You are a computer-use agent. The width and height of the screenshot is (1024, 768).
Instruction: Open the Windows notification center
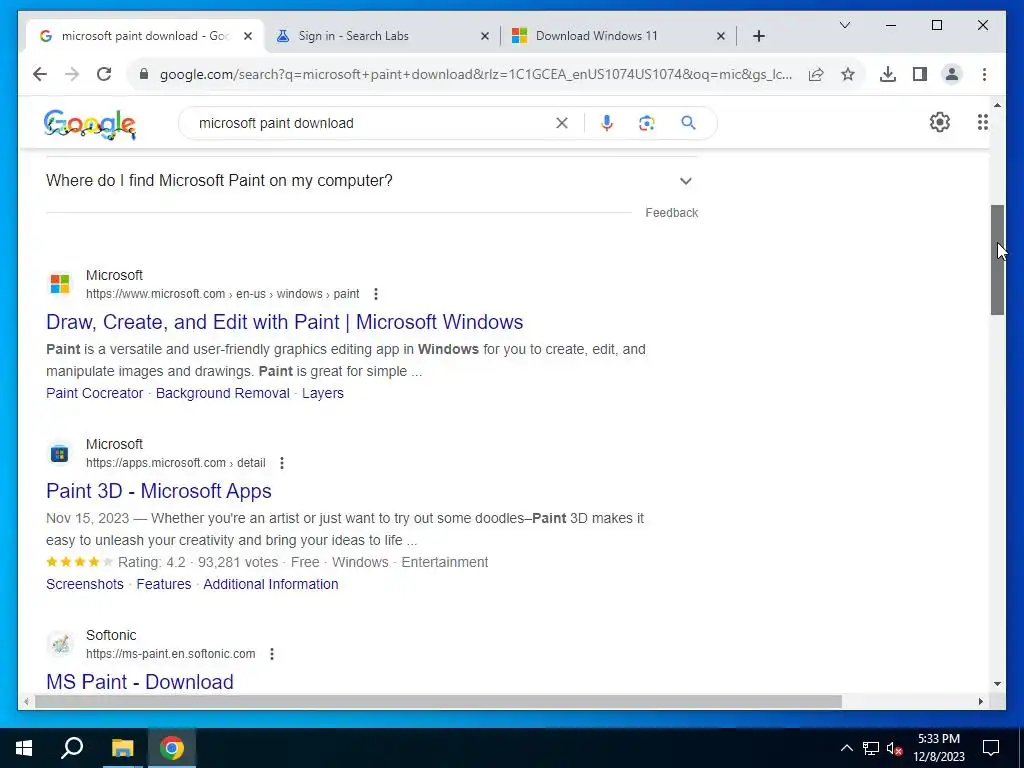pos(991,748)
